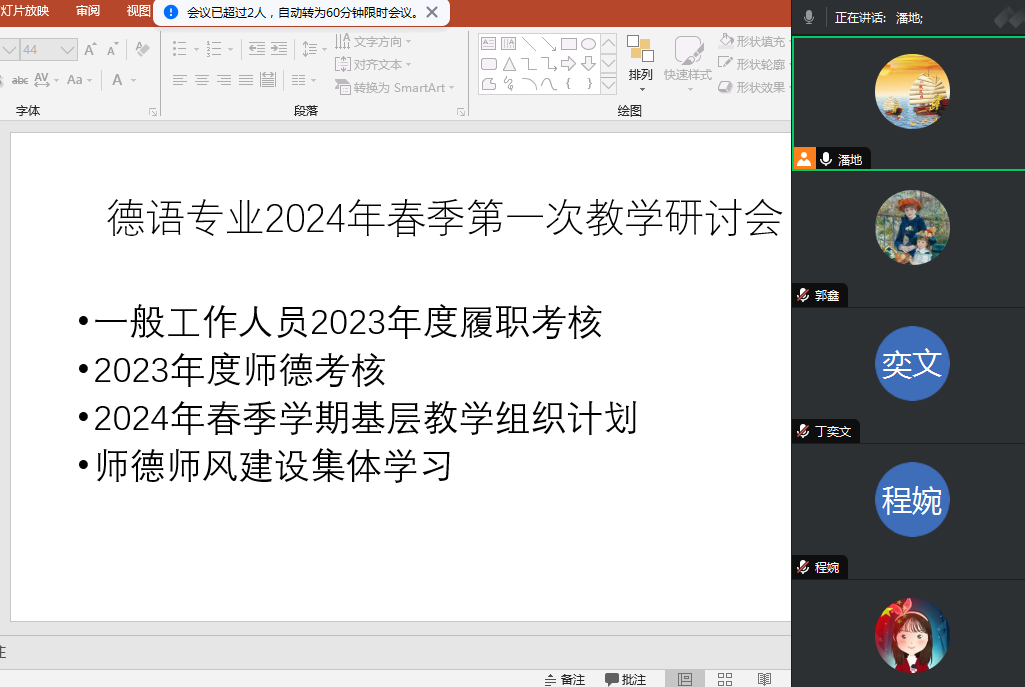This screenshot has height=687, width=1025.
Task: Click the clear formatting eraser icon
Action: (x=142, y=49)
